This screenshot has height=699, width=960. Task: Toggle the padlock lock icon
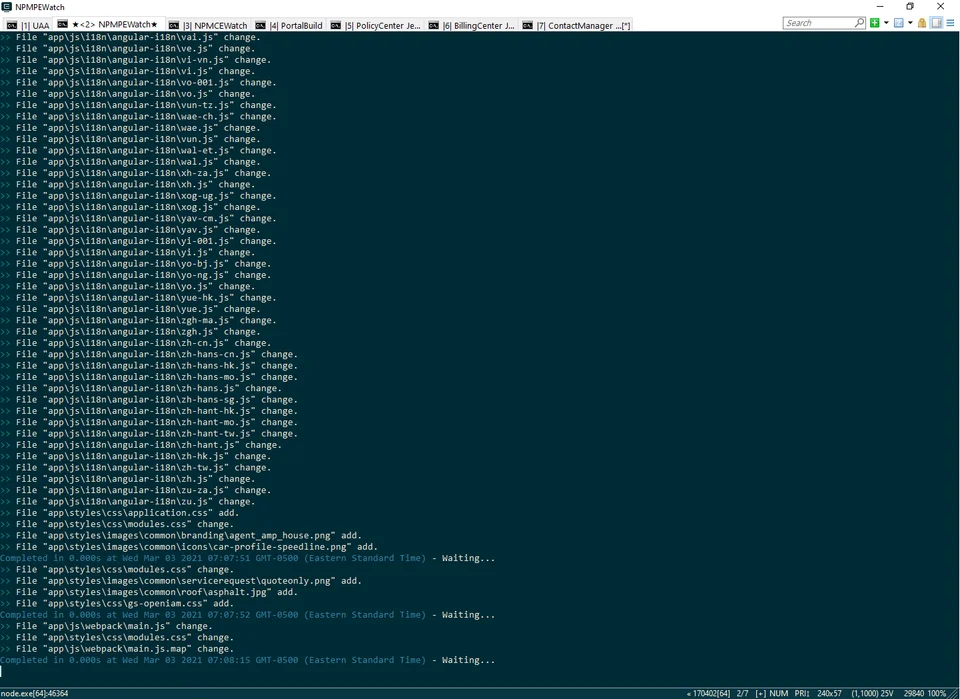pos(922,23)
